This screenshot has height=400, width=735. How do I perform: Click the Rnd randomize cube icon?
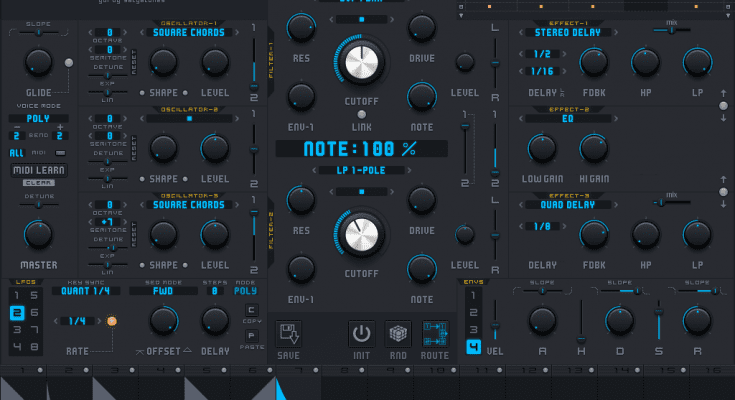pos(398,333)
